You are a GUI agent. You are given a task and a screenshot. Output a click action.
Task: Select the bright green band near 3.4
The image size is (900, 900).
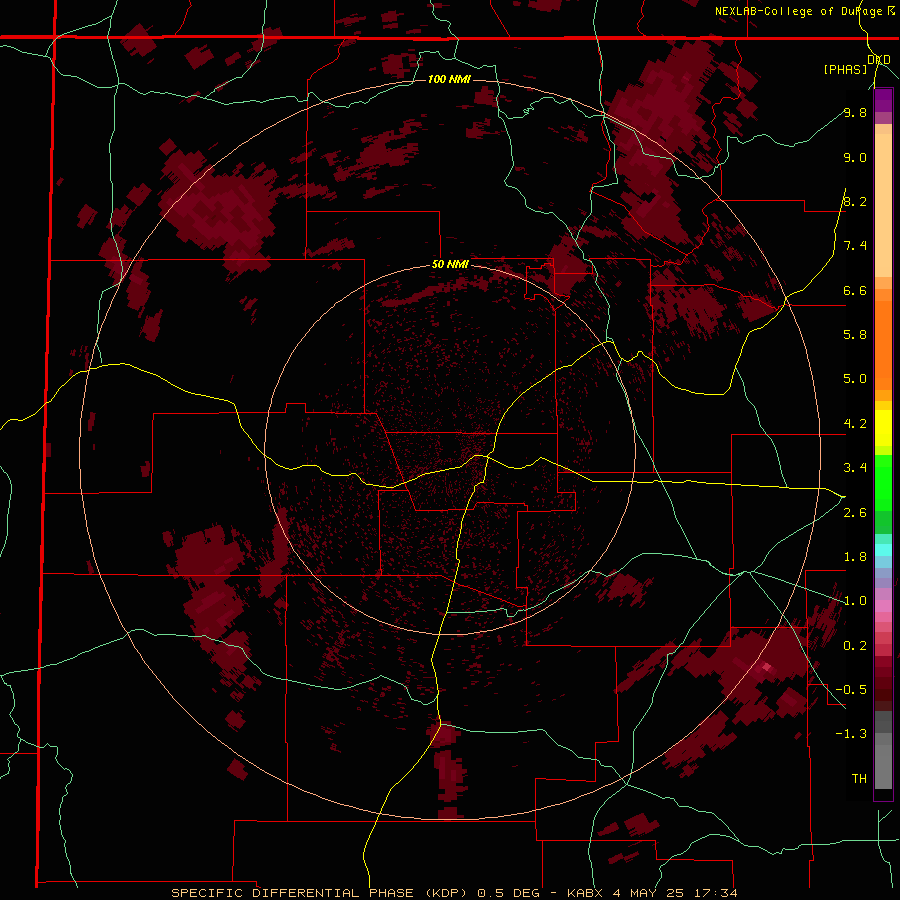click(883, 482)
